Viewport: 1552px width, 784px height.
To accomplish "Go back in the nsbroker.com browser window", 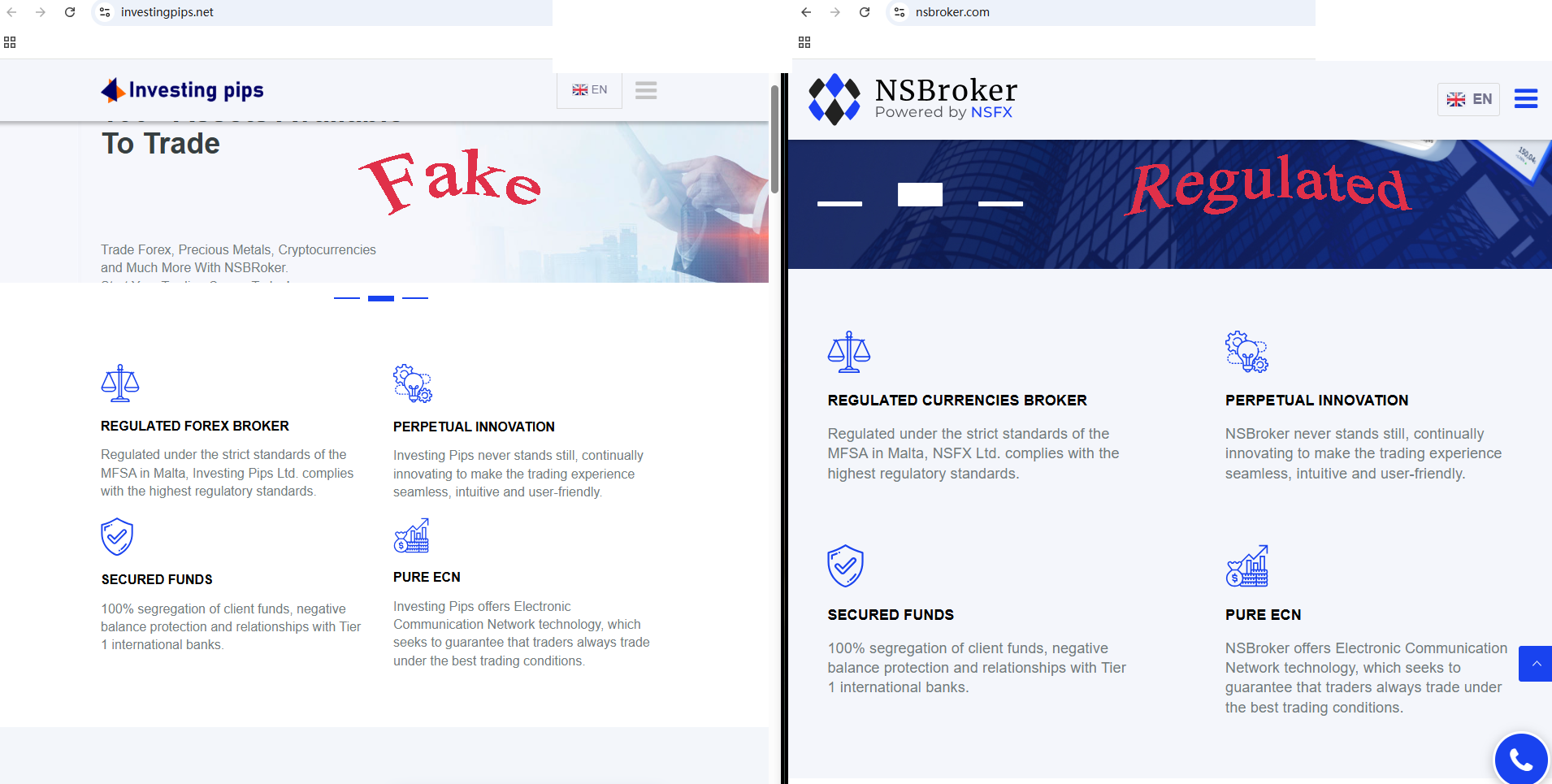I will 806,12.
